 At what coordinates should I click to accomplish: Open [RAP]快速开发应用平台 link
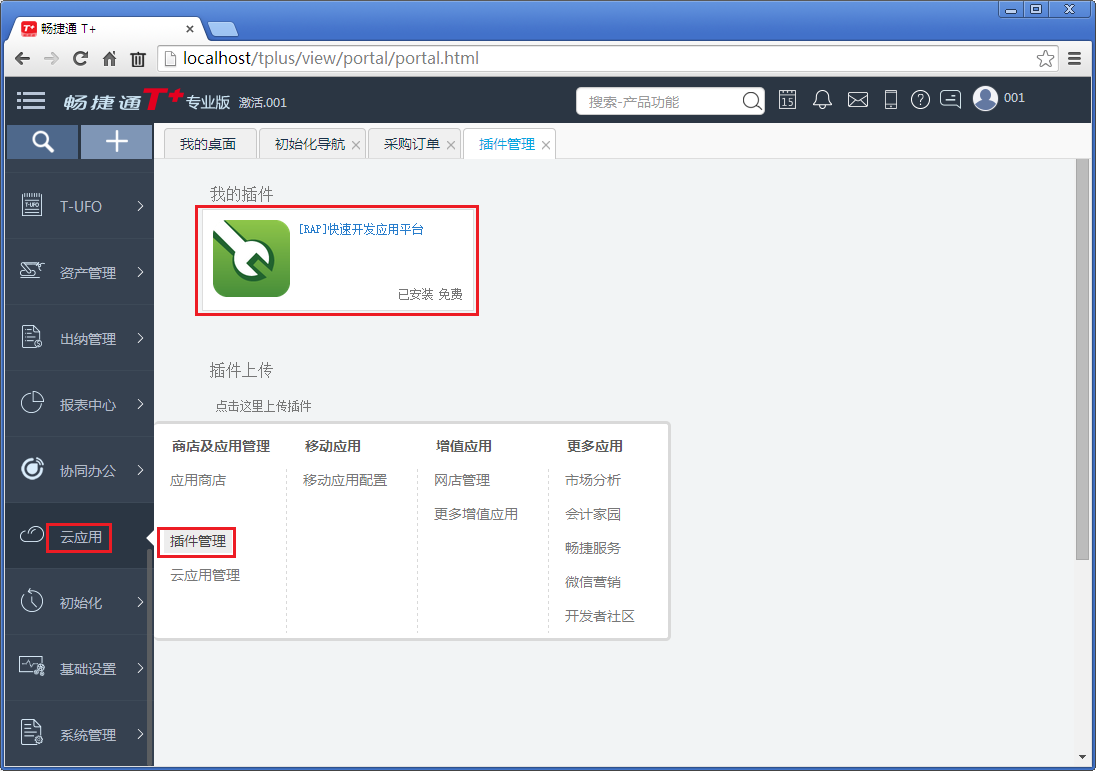tap(361, 229)
